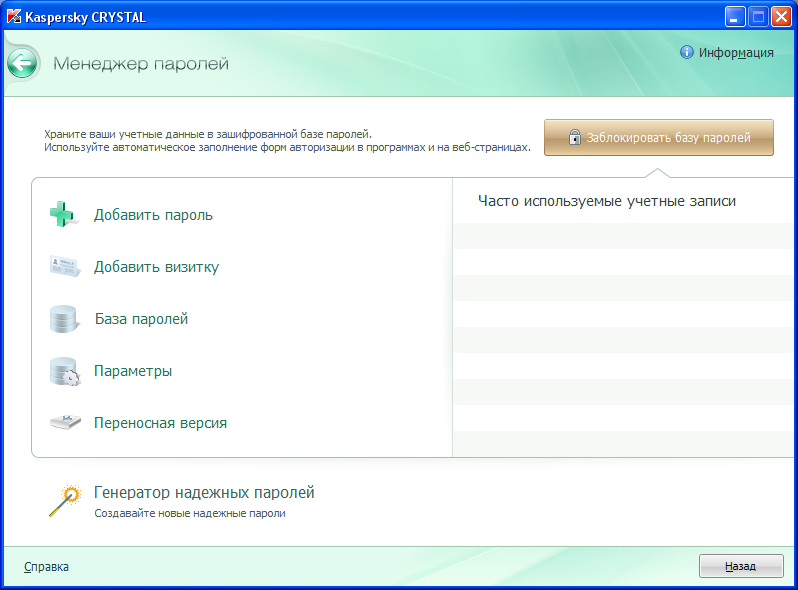This screenshot has width=798, height=590.
Task: Close the Kaspersky CRYSTAL window
Action: click(782, 17)
